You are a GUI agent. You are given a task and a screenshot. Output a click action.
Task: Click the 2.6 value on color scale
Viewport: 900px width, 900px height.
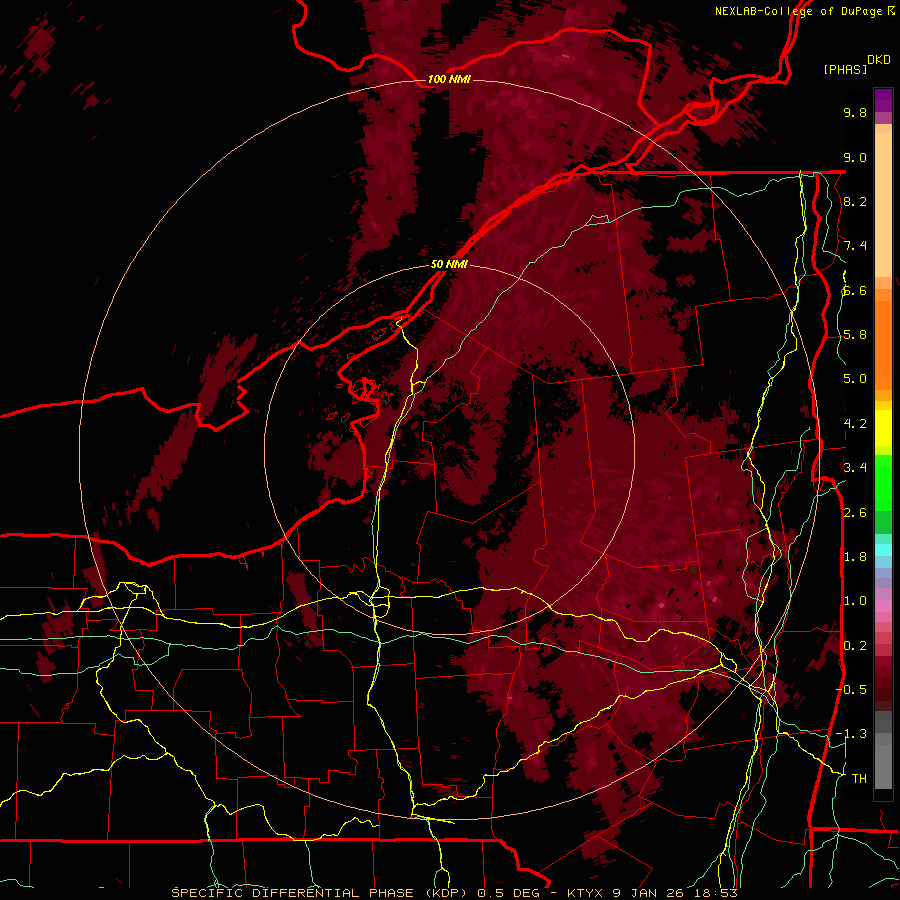[855, 513]
